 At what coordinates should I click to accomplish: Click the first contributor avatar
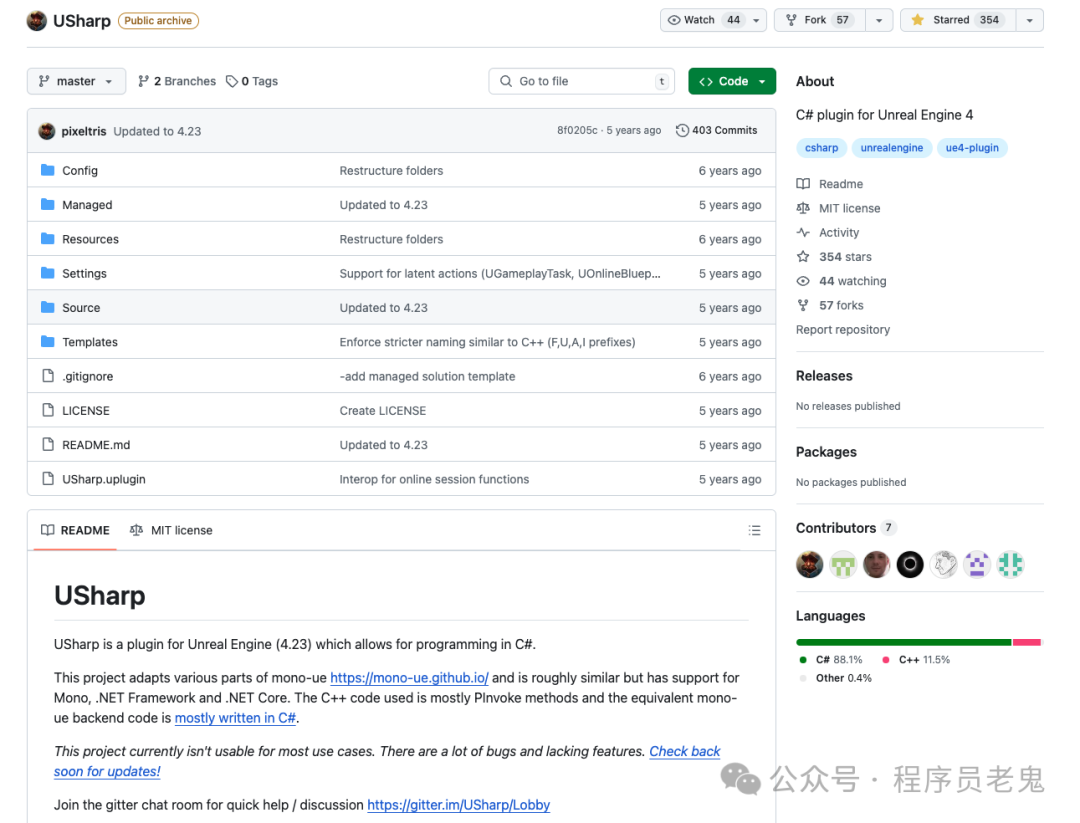809,565
